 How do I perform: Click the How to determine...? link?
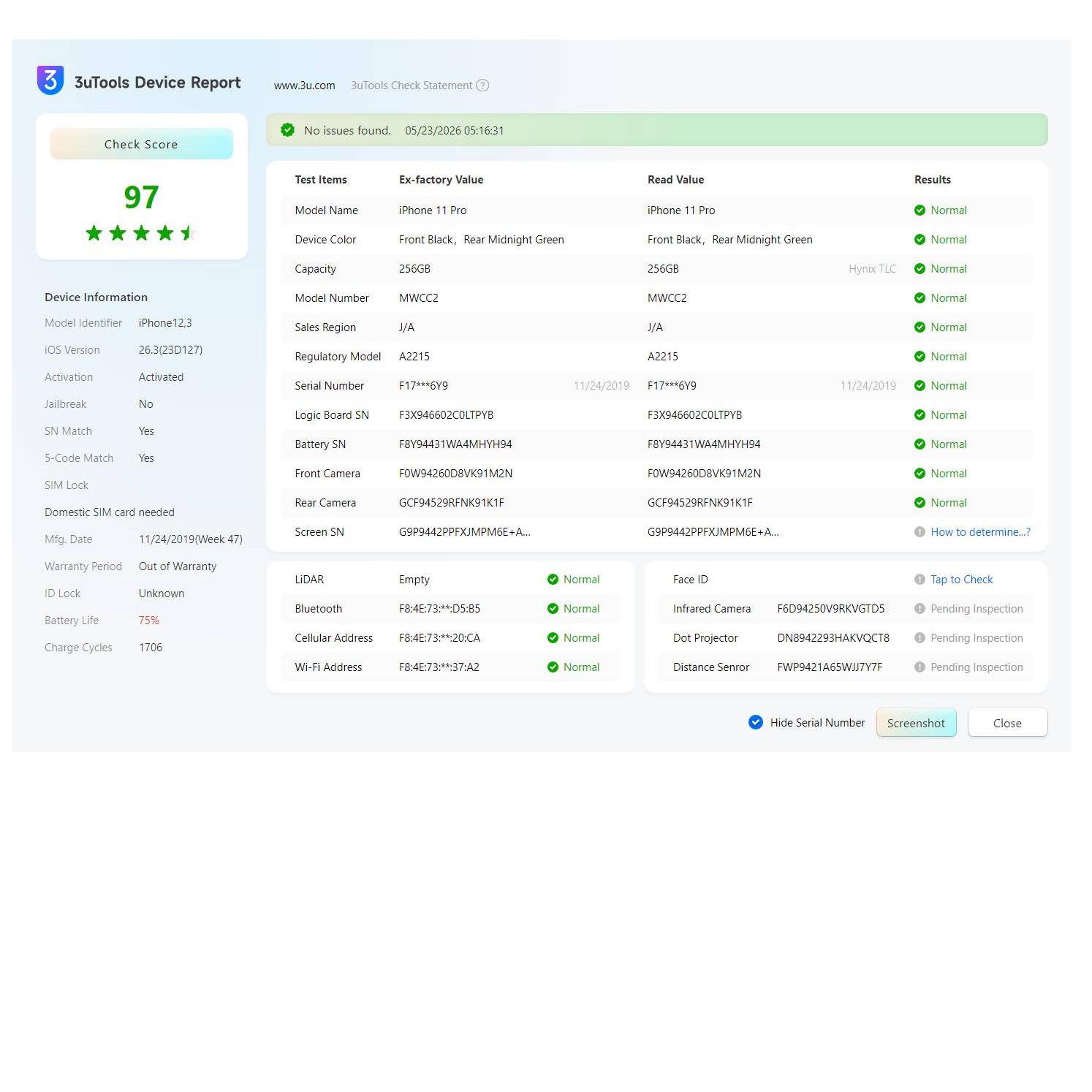click(980, 532)
